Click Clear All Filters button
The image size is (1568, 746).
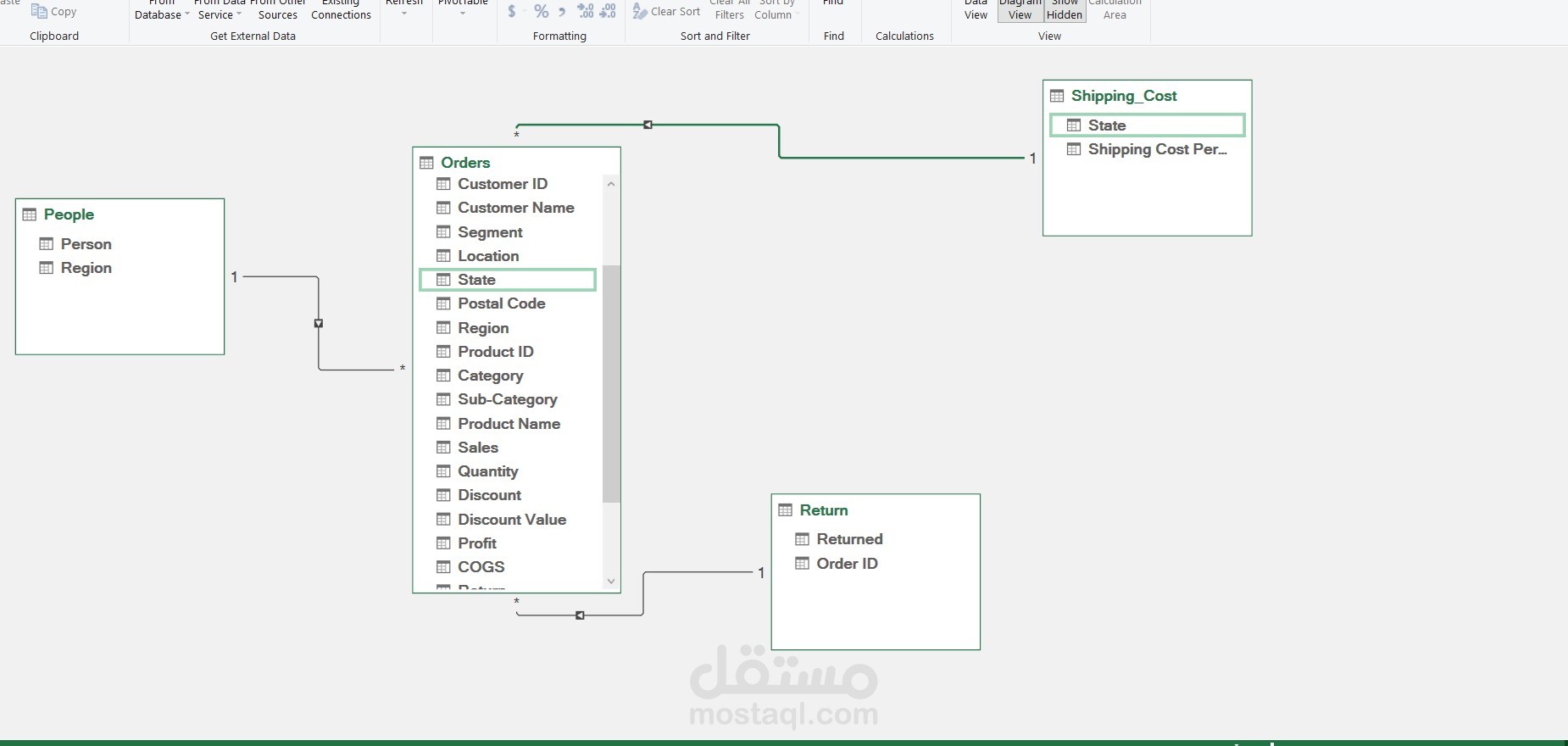pyautogui.click(x=730, y=10)
